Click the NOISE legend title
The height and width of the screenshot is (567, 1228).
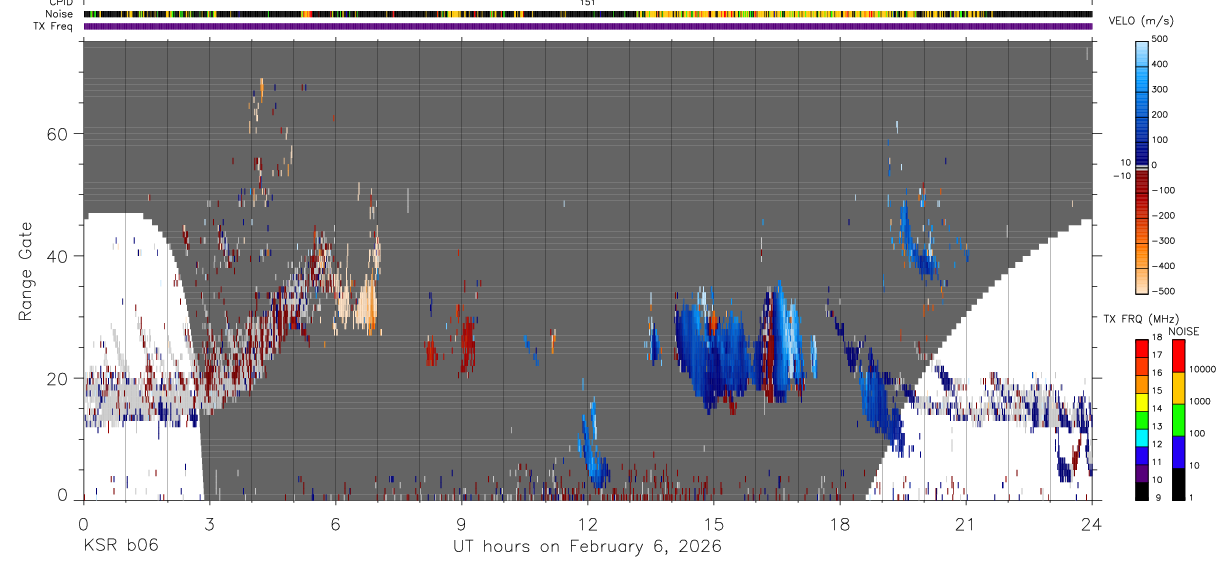(1184, 331)
